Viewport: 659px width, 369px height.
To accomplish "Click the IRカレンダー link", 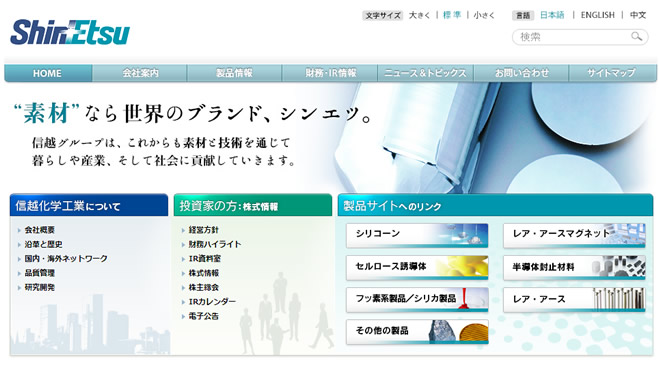I will (212, 302).
